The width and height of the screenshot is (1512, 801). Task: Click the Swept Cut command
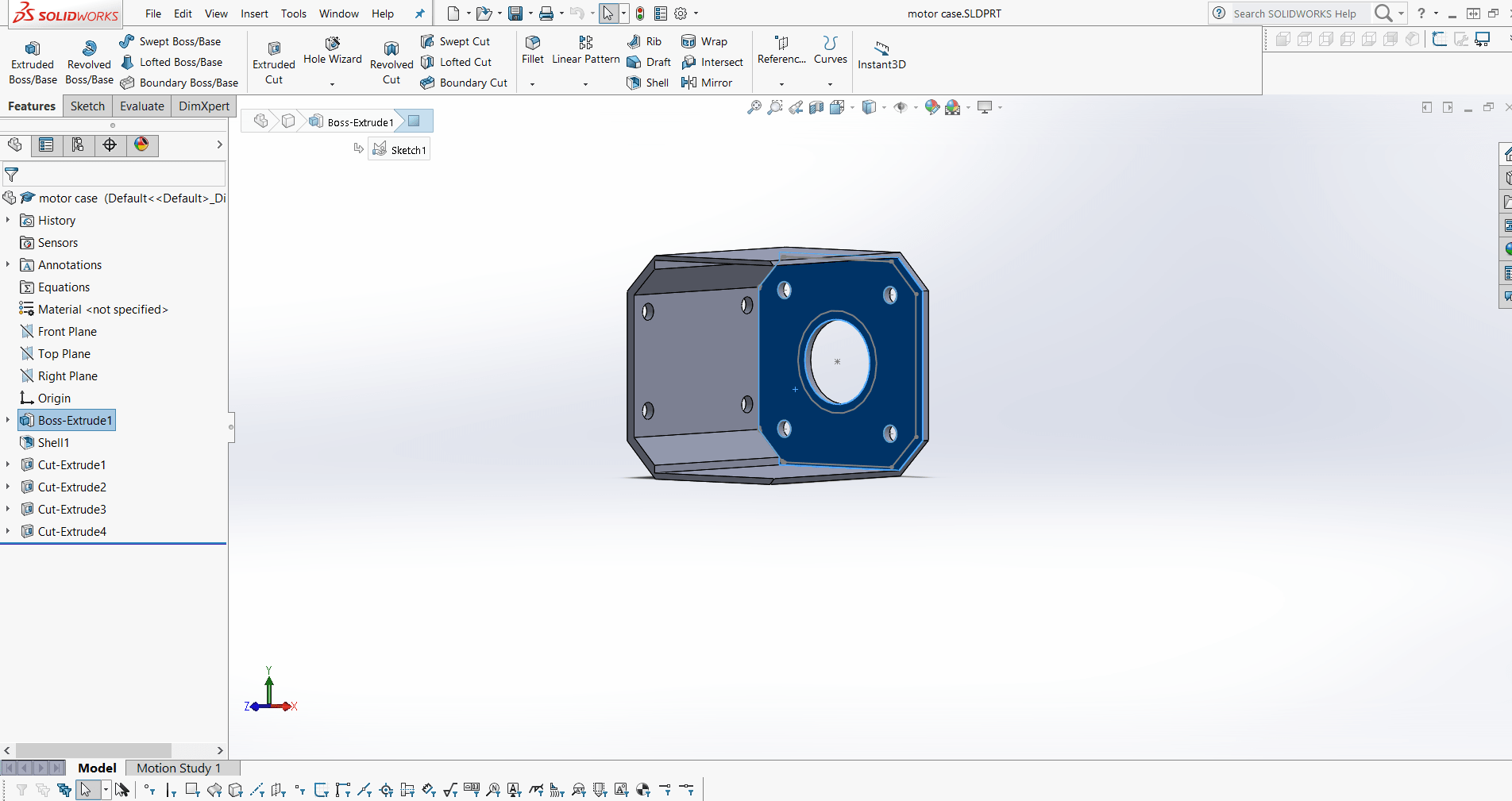(x=455, y=41)
